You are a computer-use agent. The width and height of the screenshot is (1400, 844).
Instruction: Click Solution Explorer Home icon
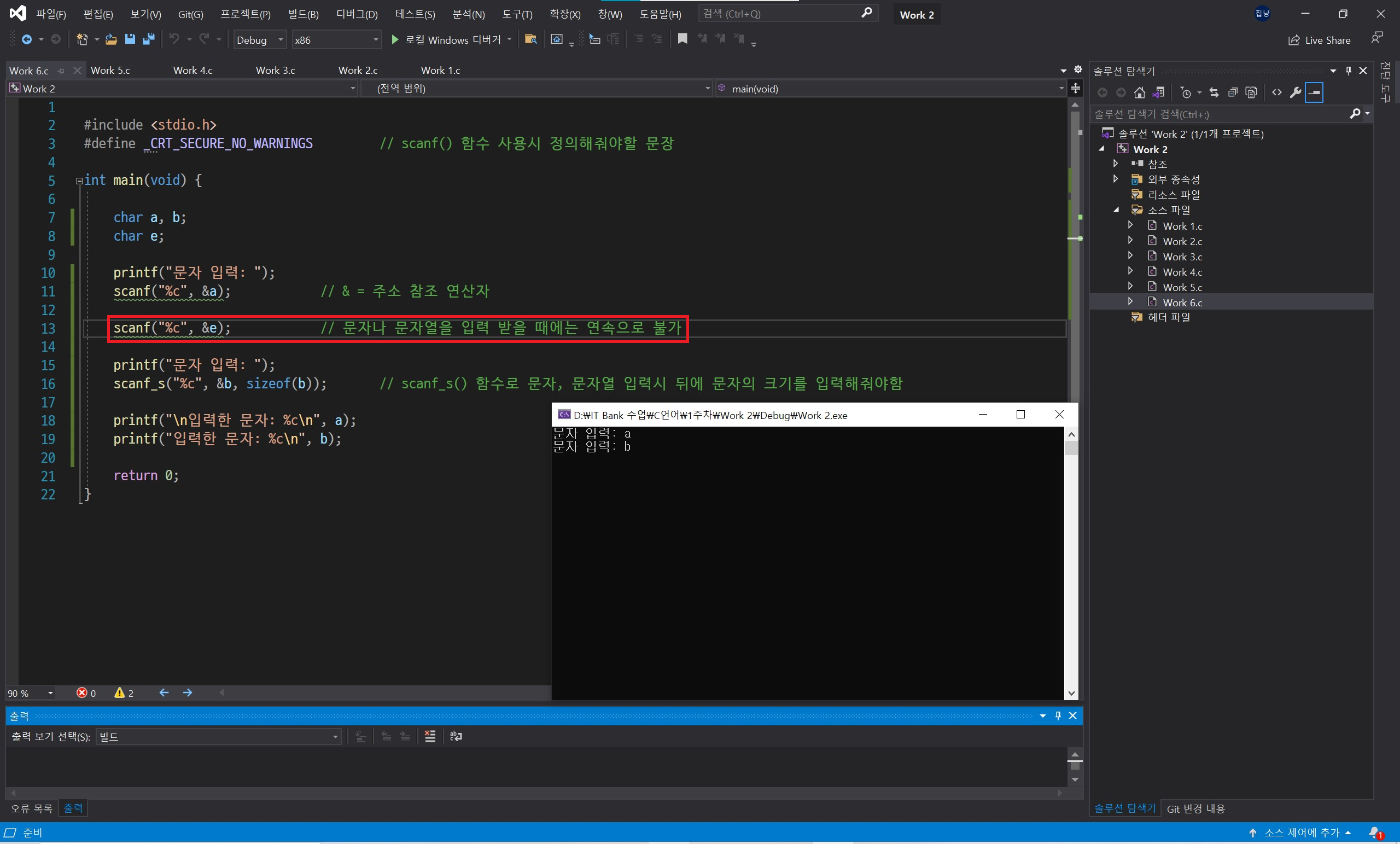[1139, 92]
